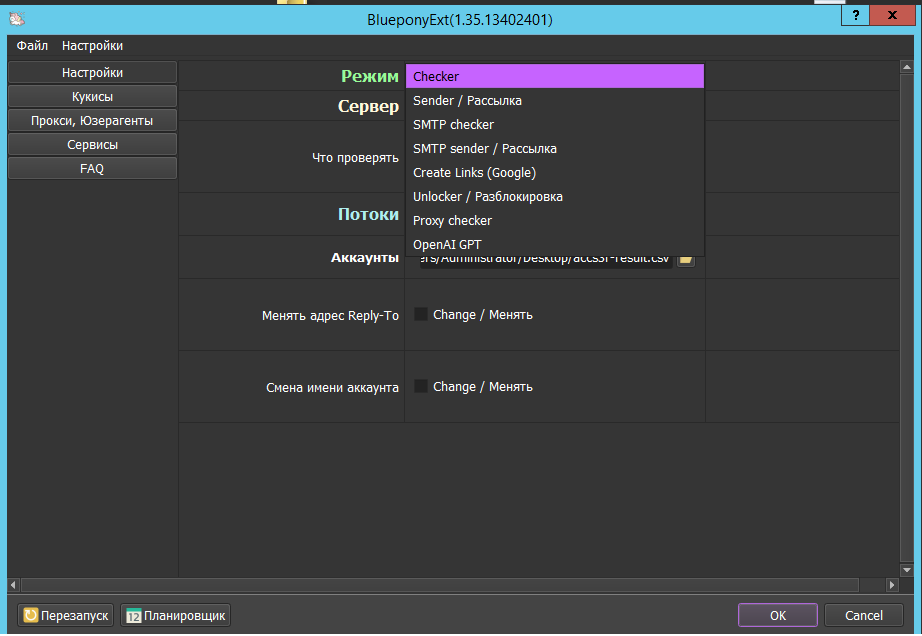Click the Перезапуск restart button

(x=66, y=615)
